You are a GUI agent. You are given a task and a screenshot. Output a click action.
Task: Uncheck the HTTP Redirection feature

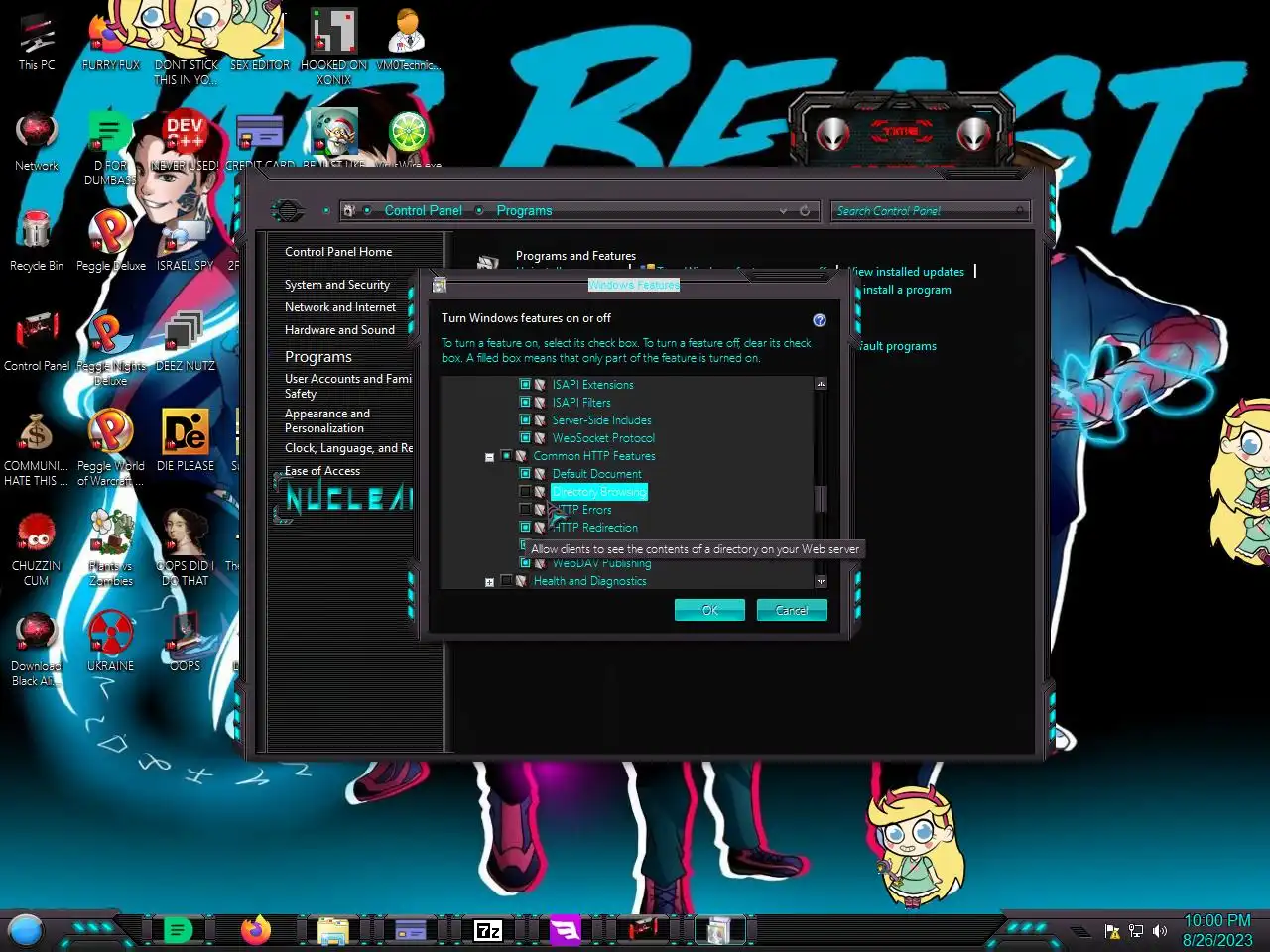526,528
